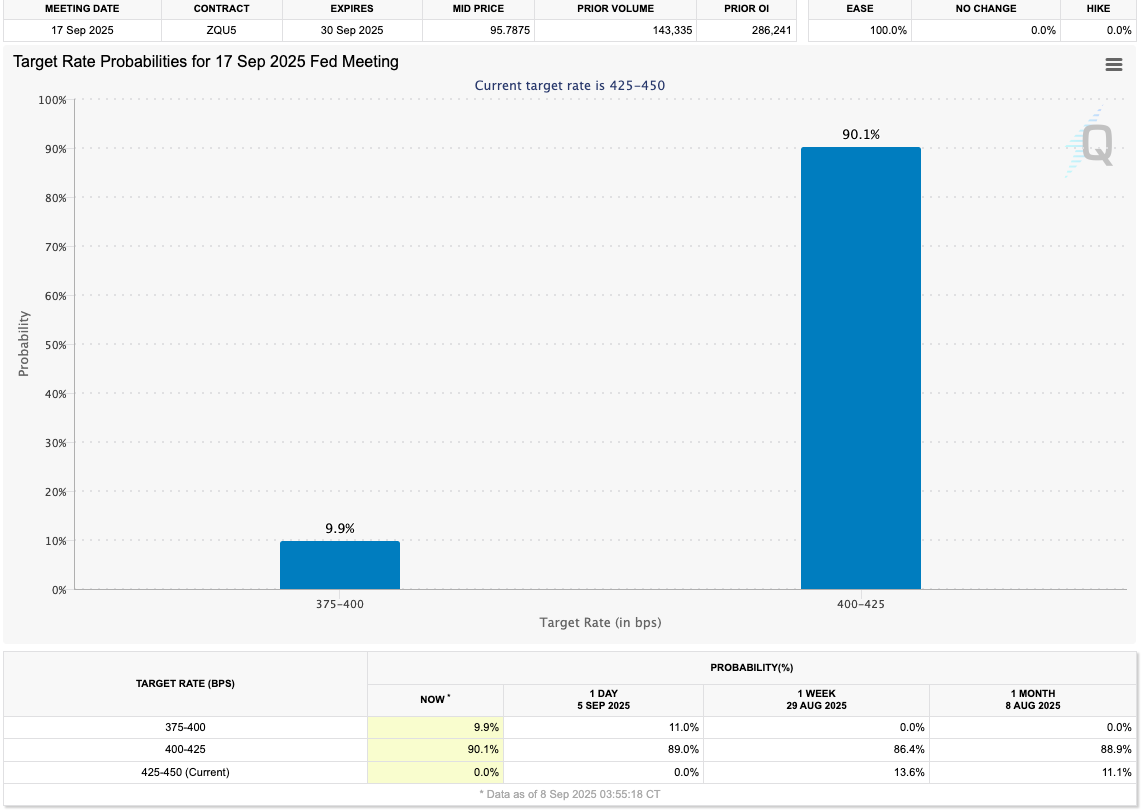Select the MEETING DATE column header
The height and width of the screenshot is (811, 1142).
pos(82,9)
